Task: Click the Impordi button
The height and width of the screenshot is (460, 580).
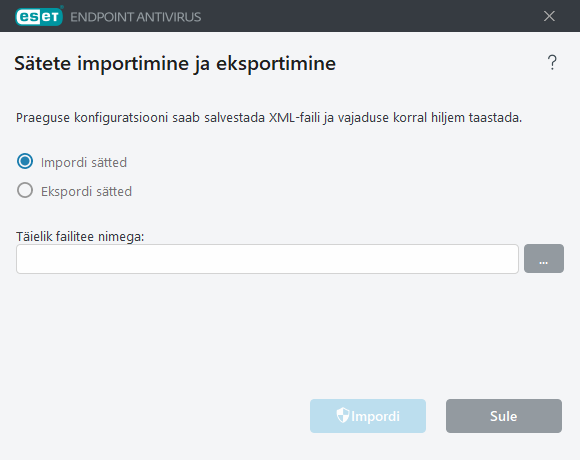Action: click(368, 416)
